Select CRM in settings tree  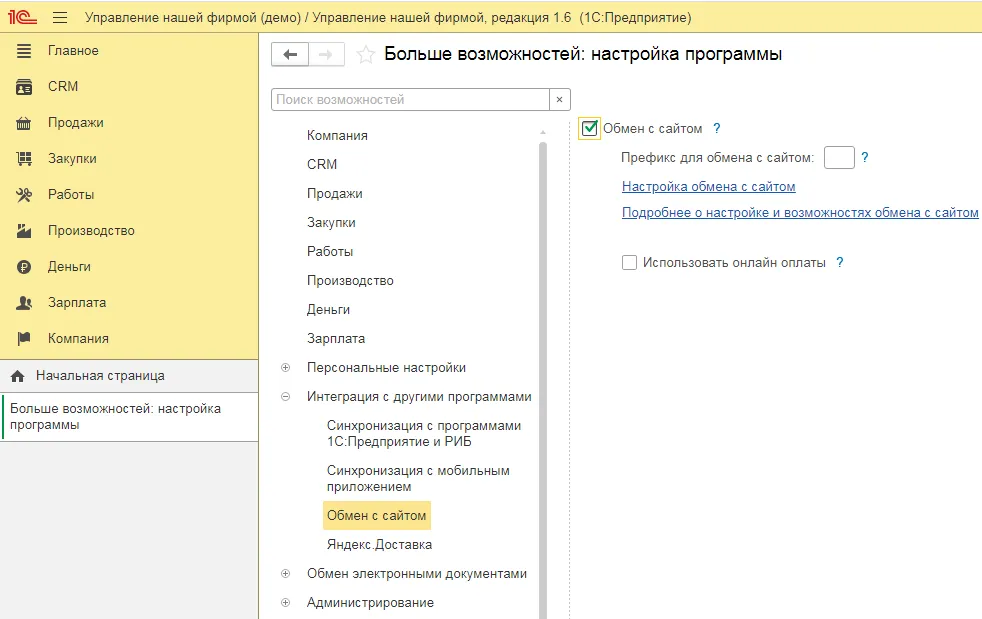[322, 164]
